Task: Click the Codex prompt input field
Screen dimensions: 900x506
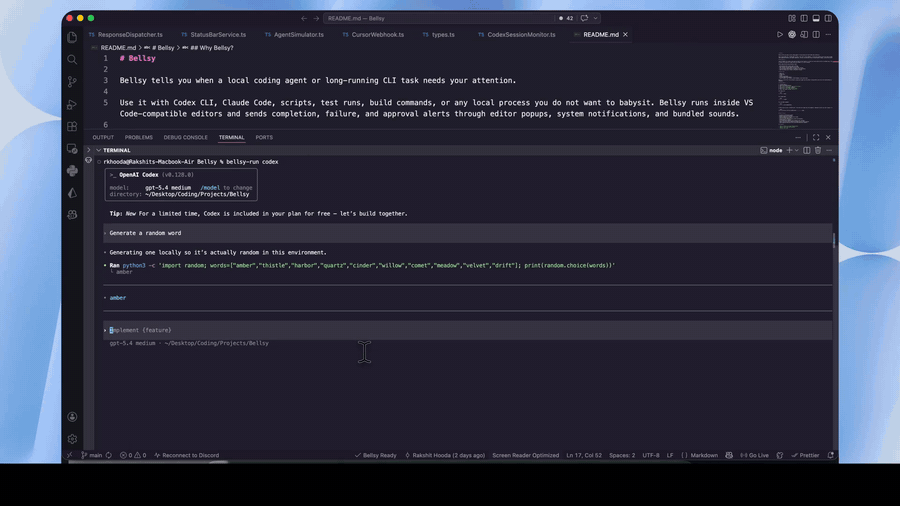Action: [x=468, y=330]
